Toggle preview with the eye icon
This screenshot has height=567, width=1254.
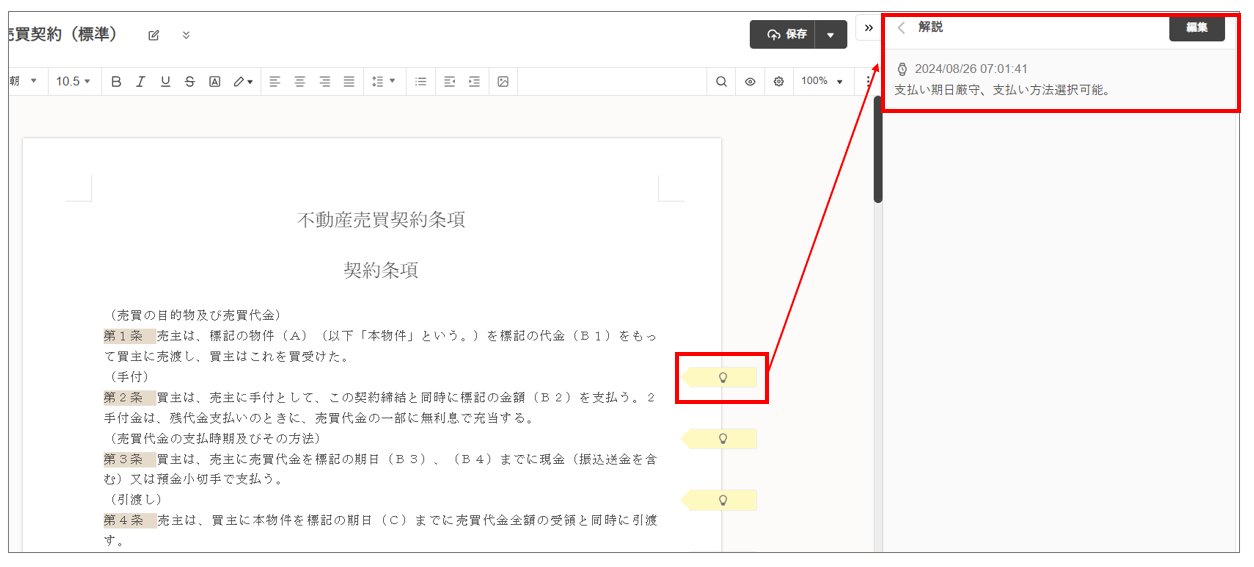point(750,82)
